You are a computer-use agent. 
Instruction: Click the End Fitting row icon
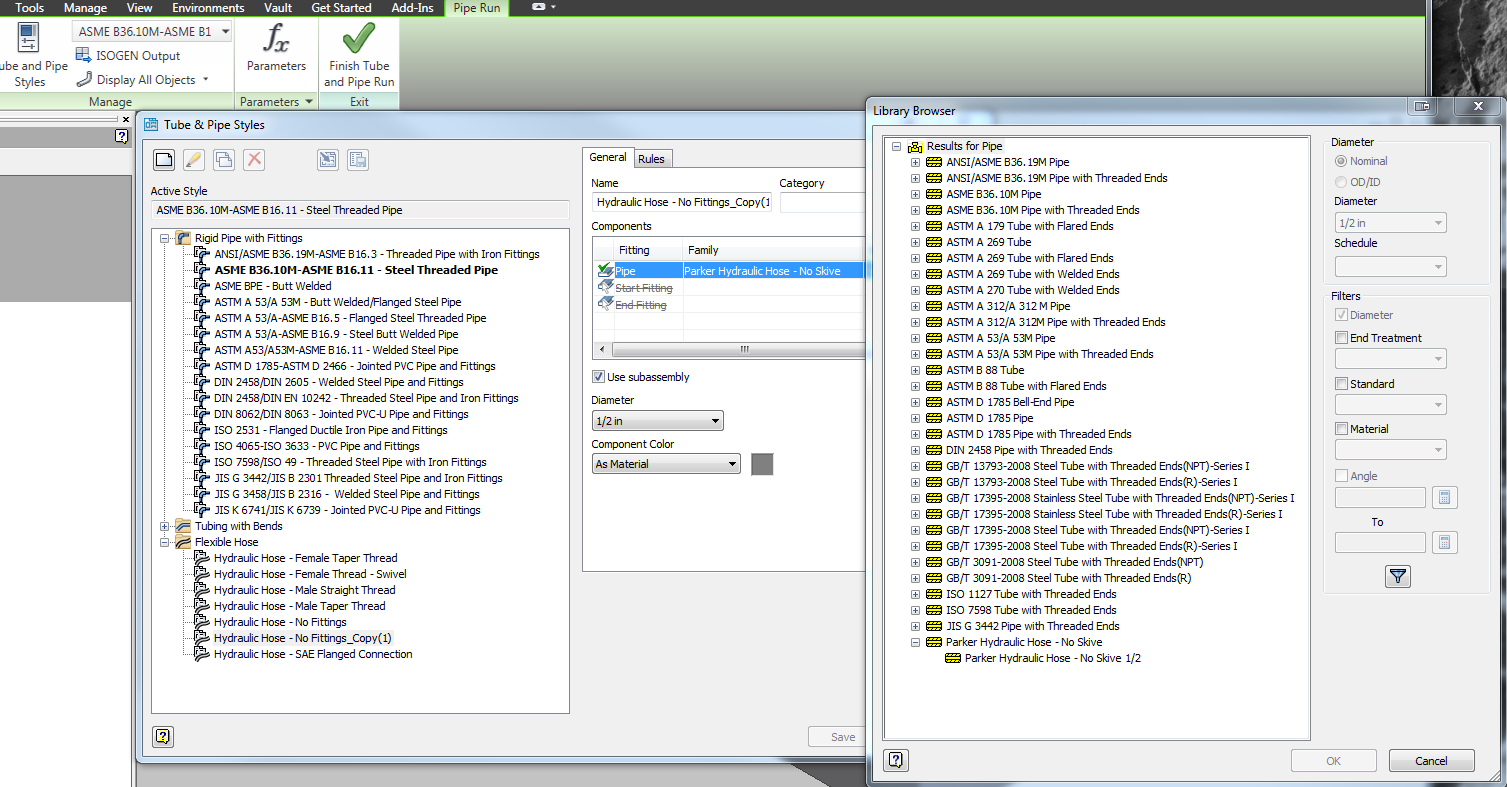click(604, 304)
